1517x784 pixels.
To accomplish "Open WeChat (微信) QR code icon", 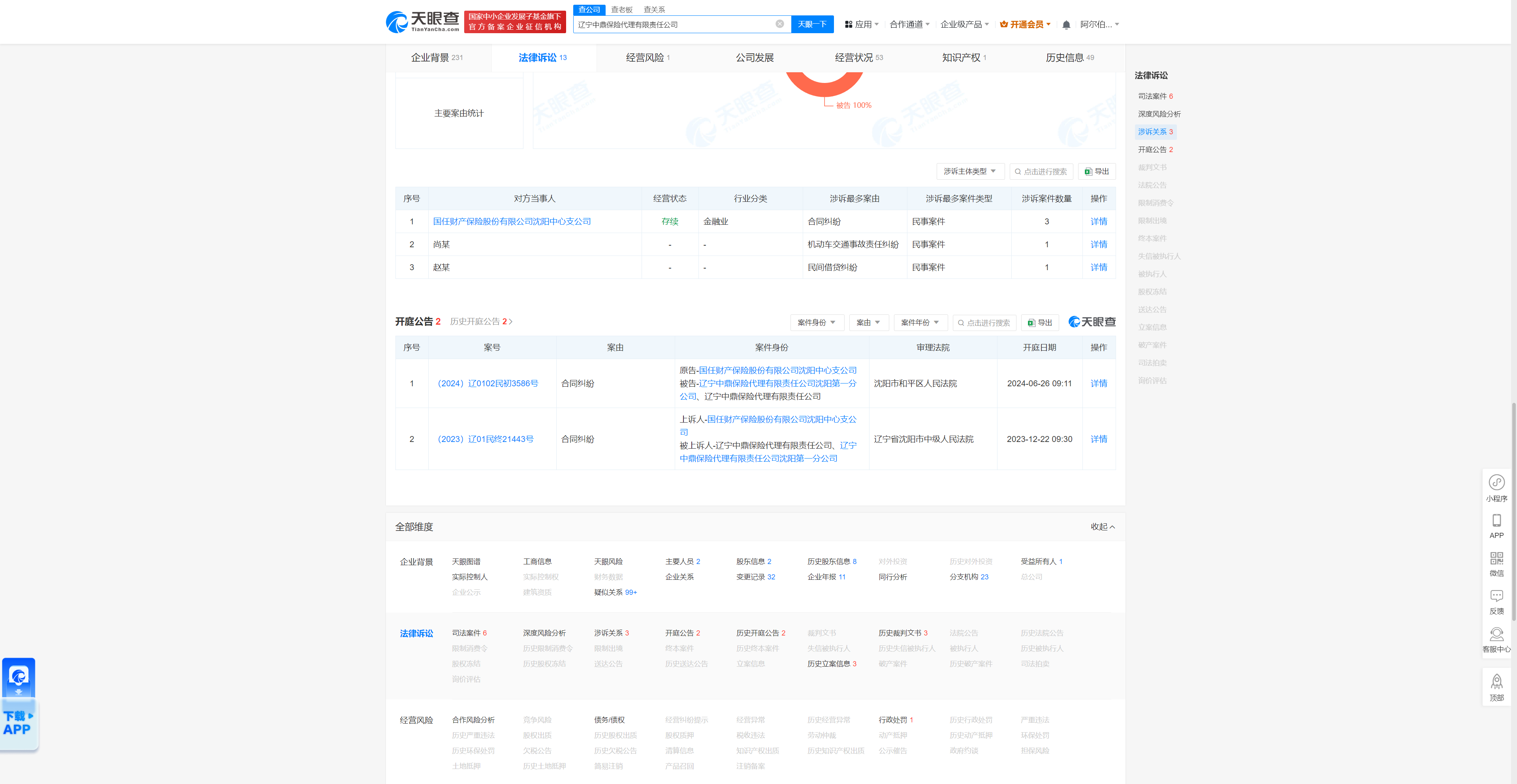I will [1496, 558].
